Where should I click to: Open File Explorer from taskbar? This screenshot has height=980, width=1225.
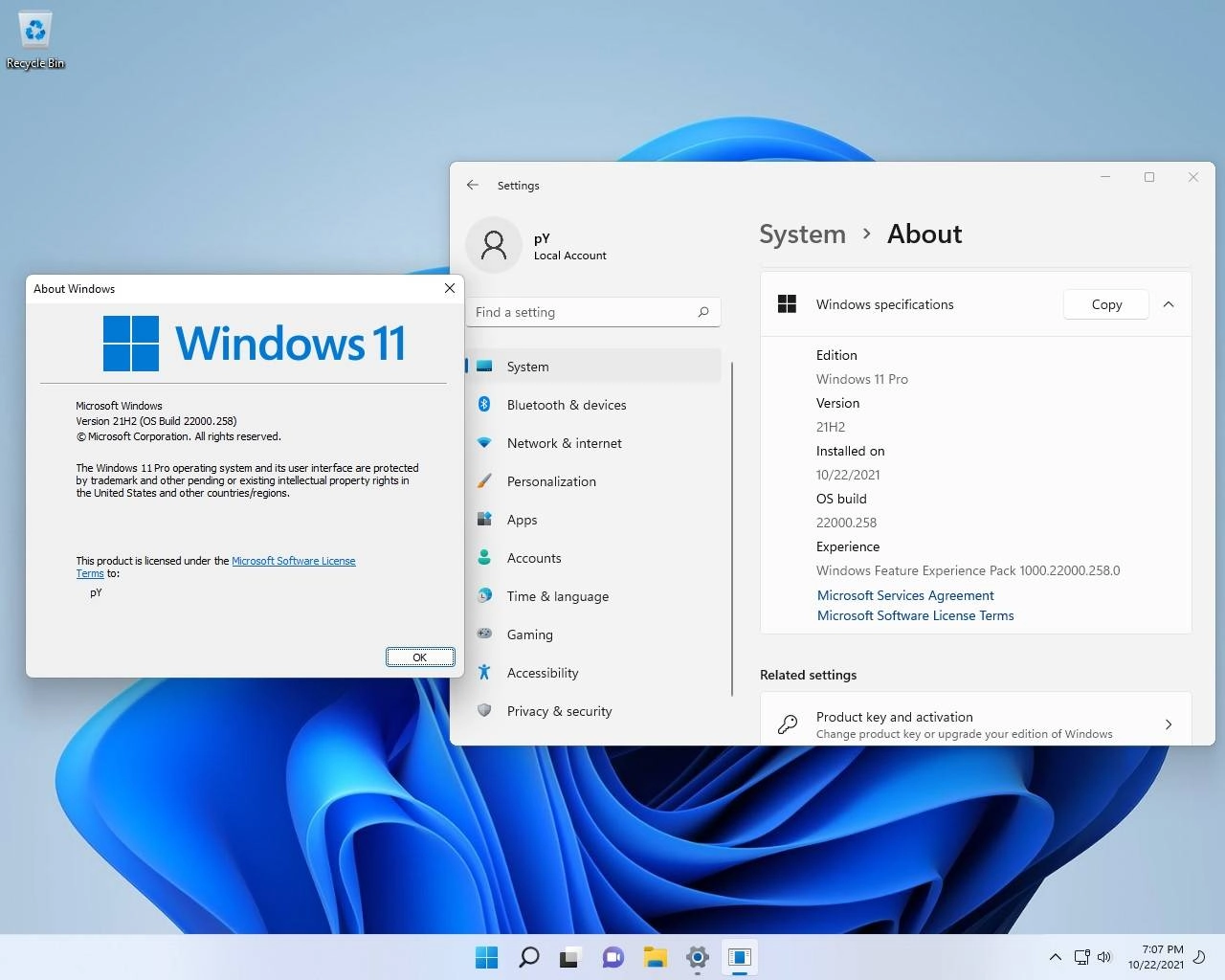point(655,957)
